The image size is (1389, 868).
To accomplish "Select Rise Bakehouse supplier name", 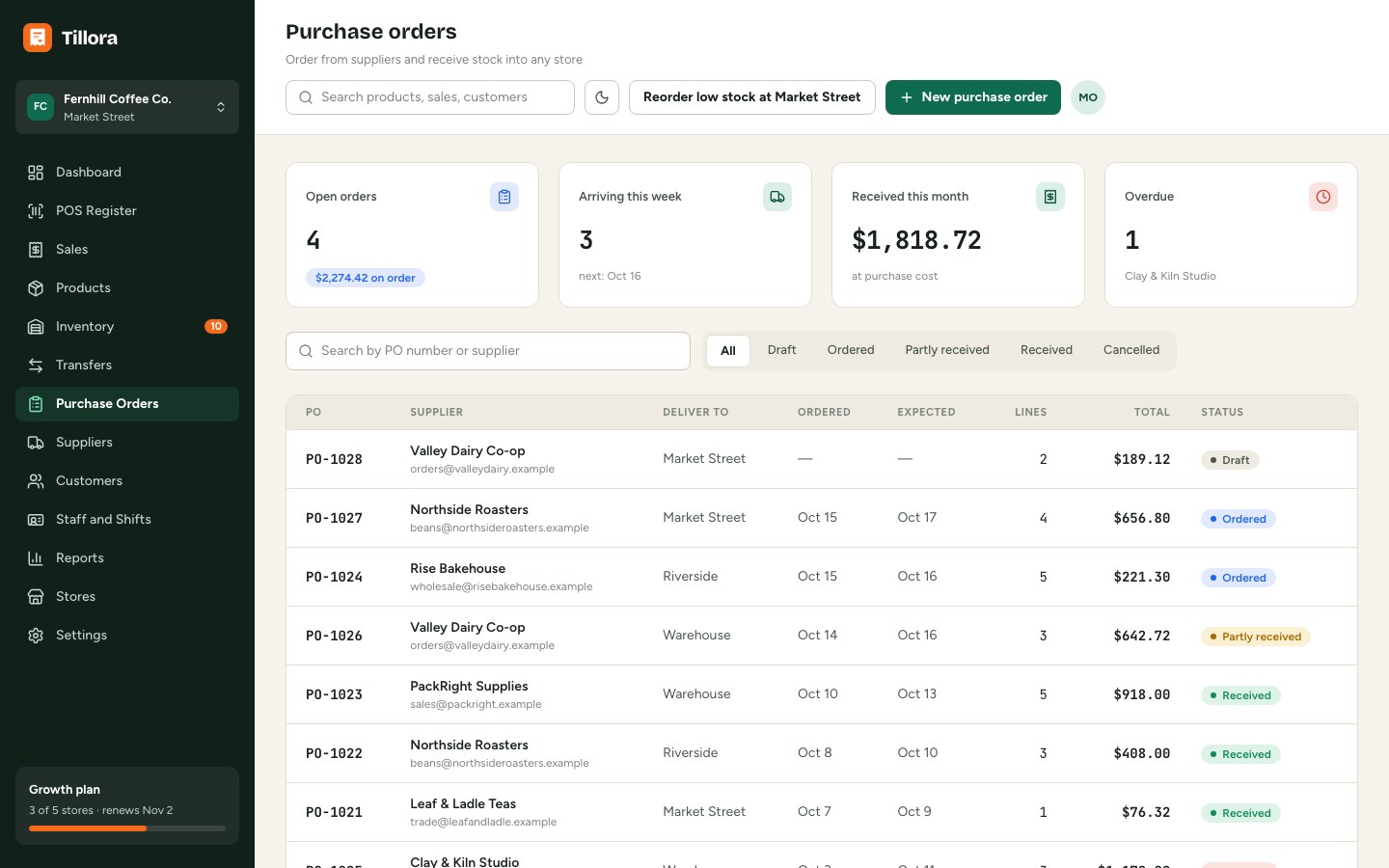I will click(457, 569).
